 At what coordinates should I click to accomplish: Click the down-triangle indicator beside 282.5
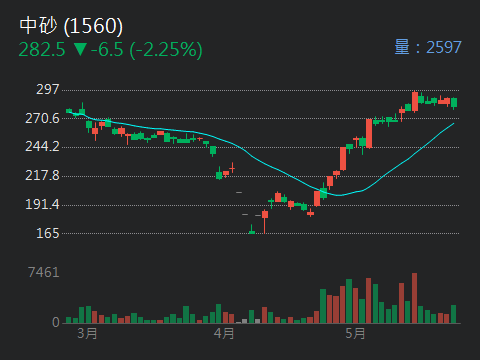coord(80,49)
